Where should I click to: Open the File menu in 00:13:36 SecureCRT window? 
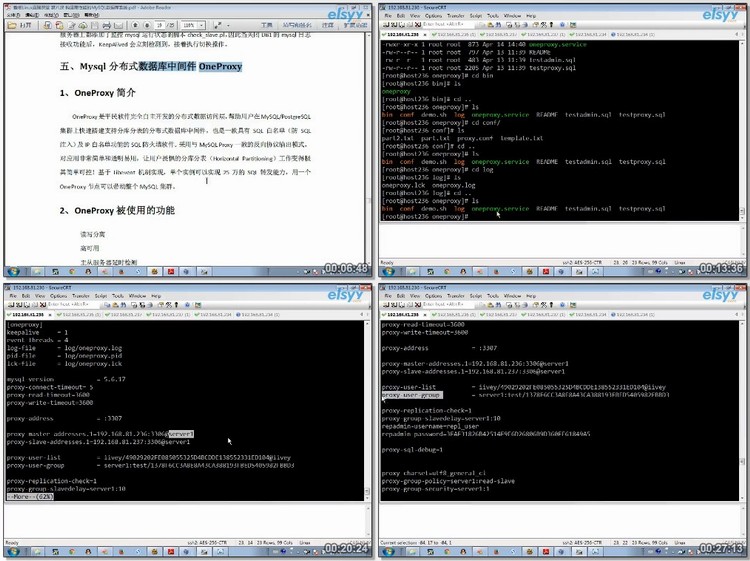click(388, 16)
